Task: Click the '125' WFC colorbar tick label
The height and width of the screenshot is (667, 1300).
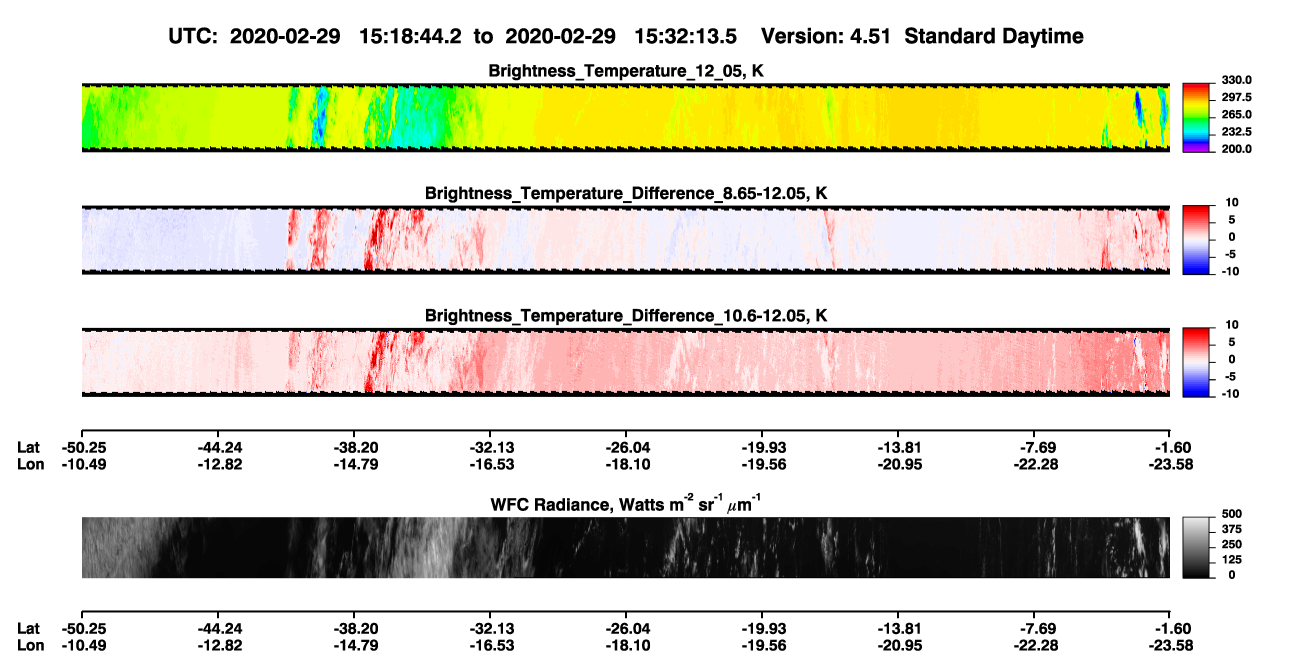Action: point(1232,561)
